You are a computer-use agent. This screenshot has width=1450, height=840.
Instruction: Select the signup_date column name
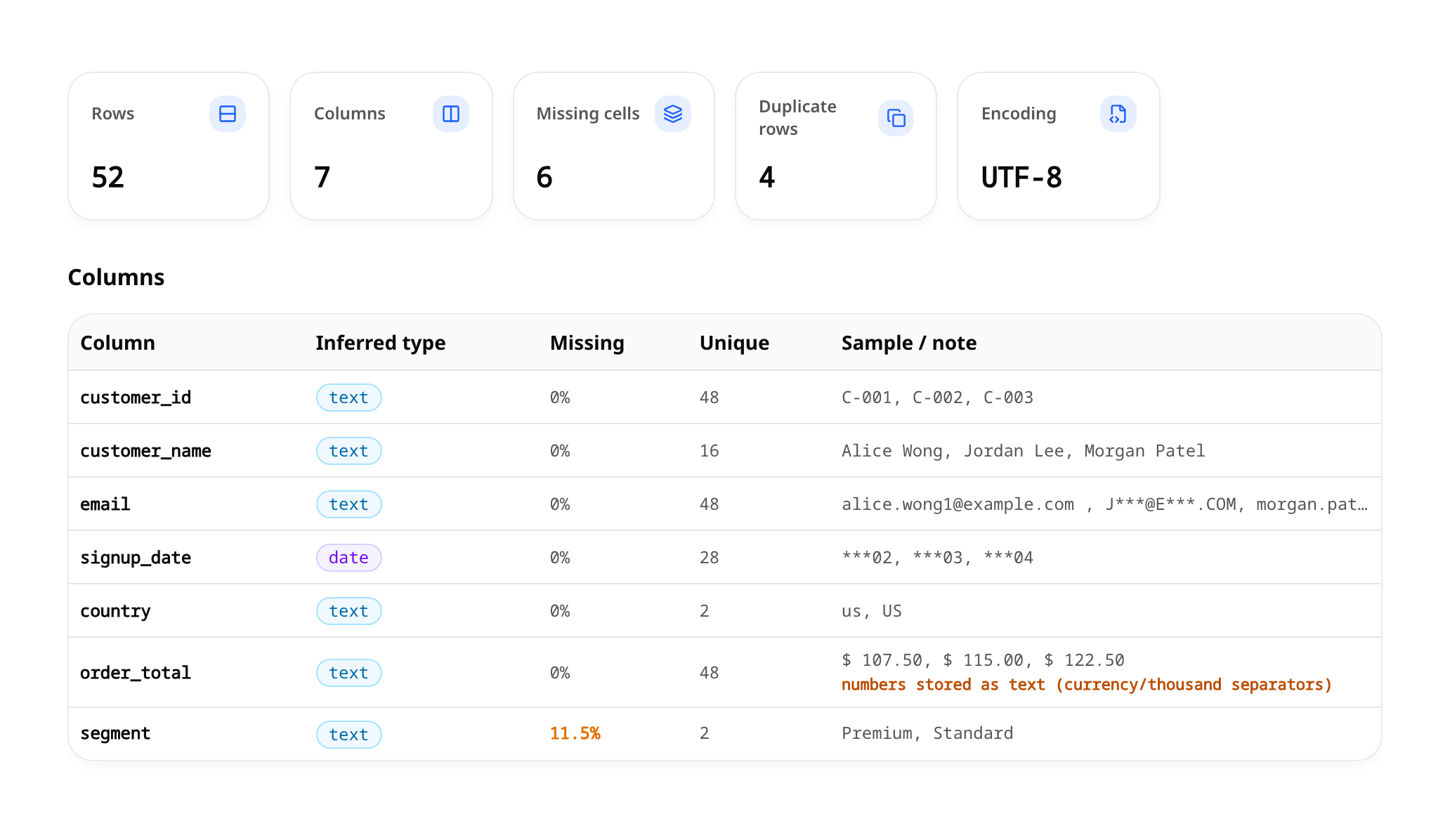click(x=136, y=558)
